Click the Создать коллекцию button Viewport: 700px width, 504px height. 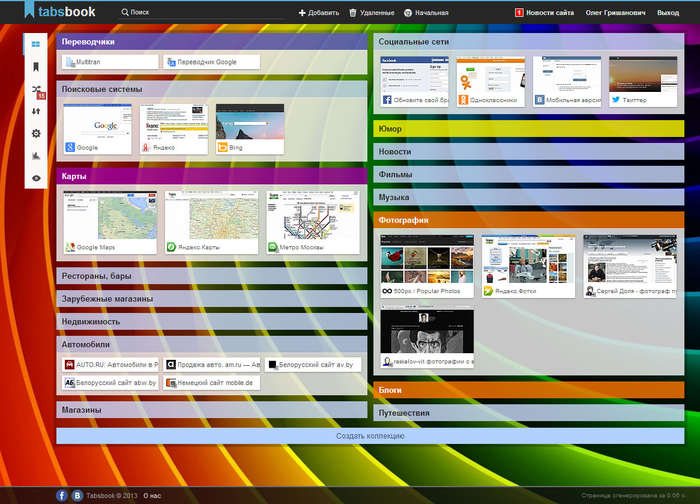click(x=370, y=436)
